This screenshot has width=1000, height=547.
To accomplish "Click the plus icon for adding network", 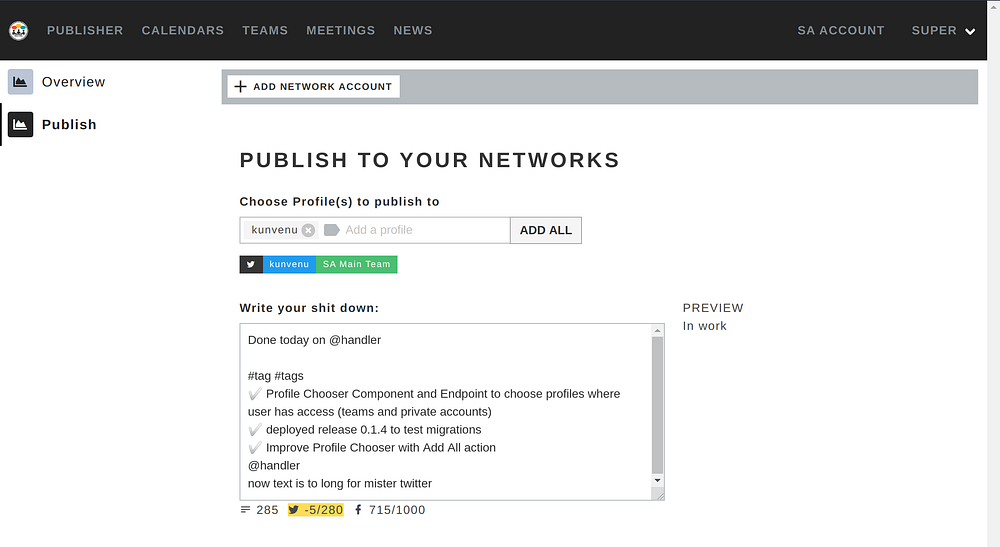I will [x=240, y=87].
